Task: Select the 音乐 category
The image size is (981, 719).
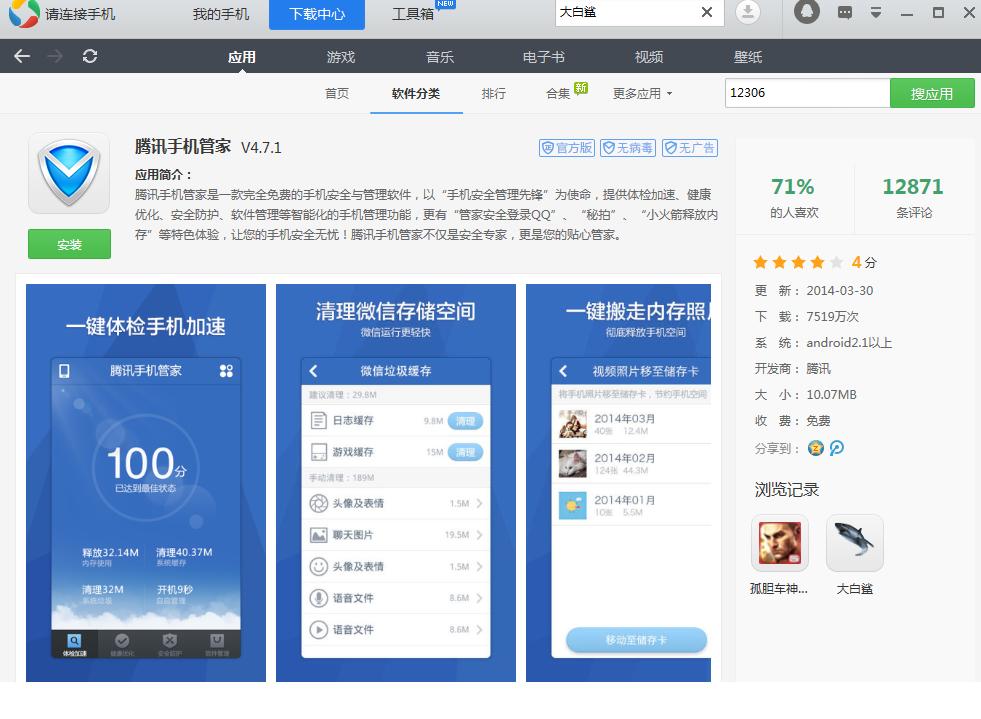Action: (x=440, y=57)
